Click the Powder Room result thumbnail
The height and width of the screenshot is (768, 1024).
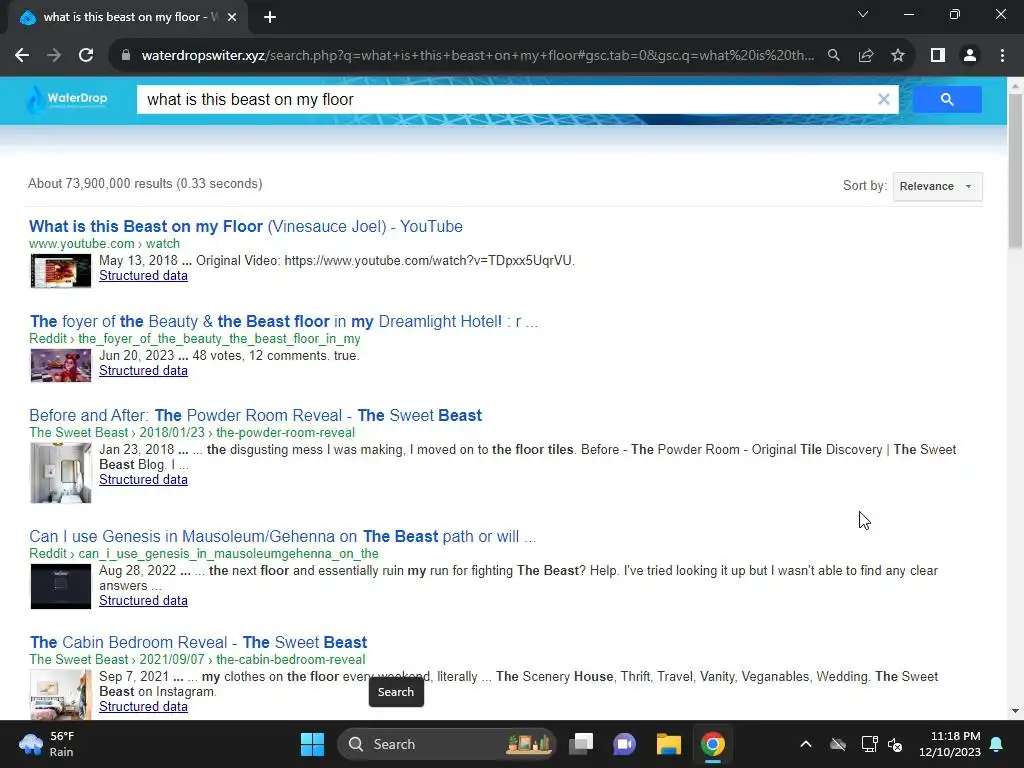tap(61, 473)
